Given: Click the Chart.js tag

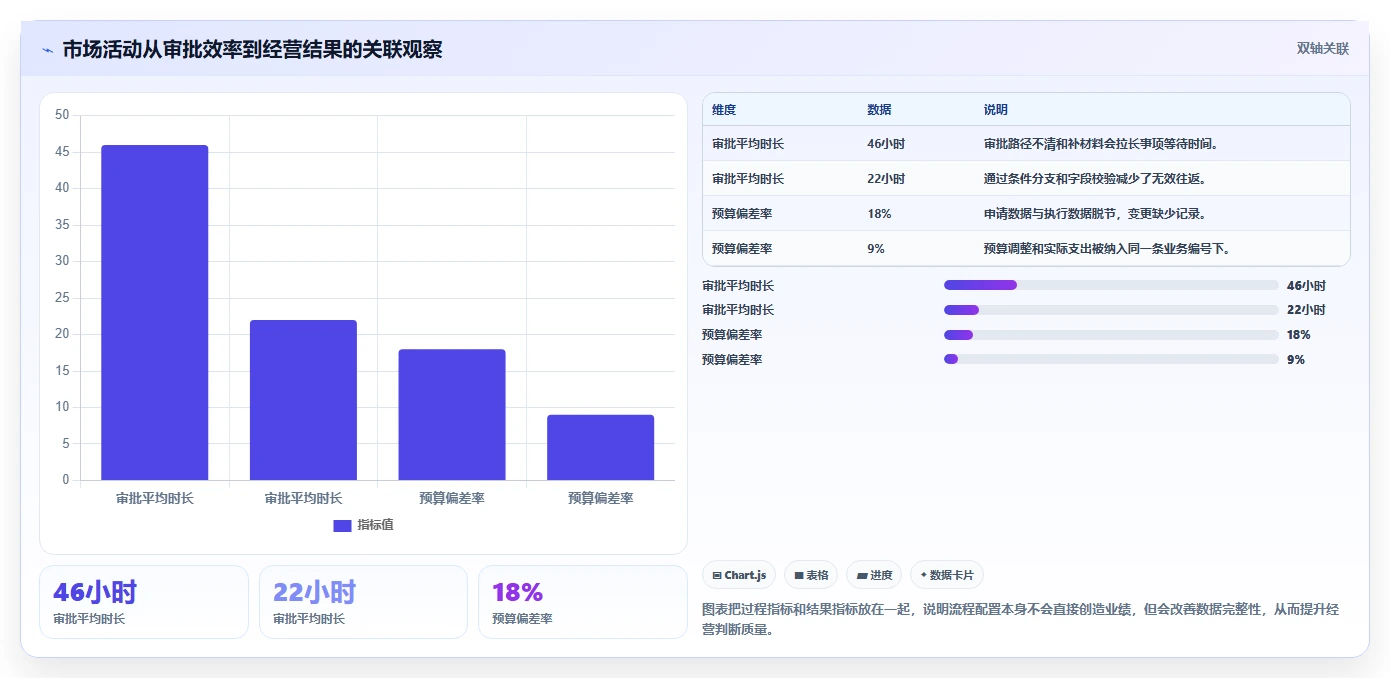Looking at the screenshot, I should (739, 575).
